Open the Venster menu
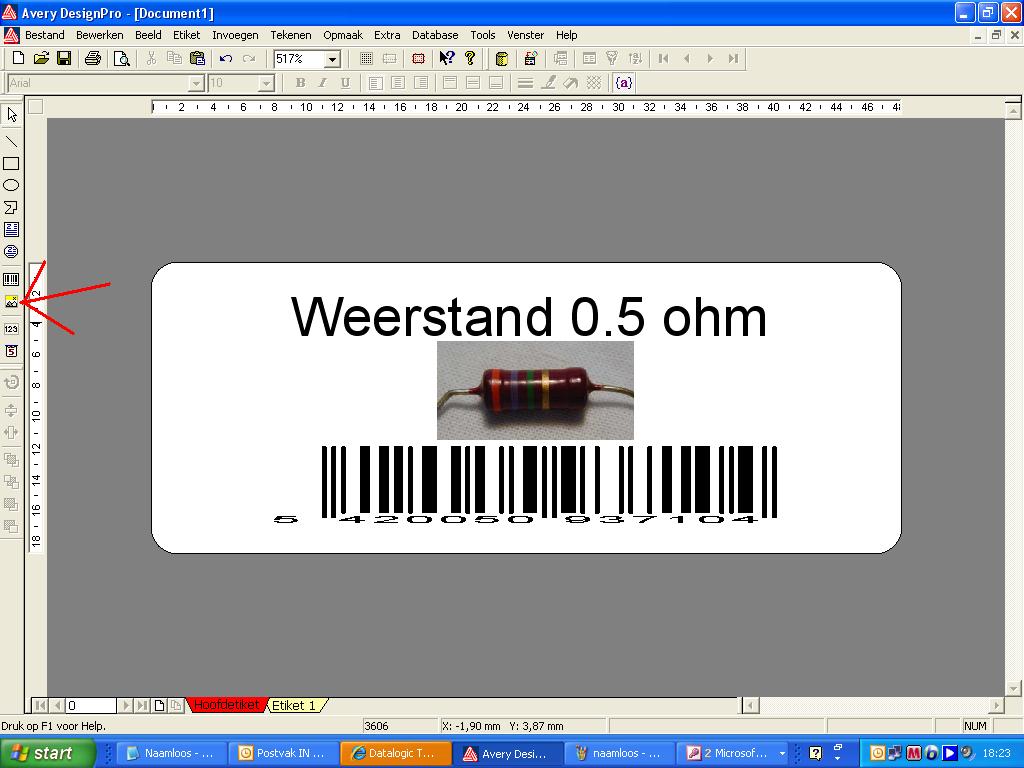Screen dimensions: 1024x768 [x=526, y=35]
